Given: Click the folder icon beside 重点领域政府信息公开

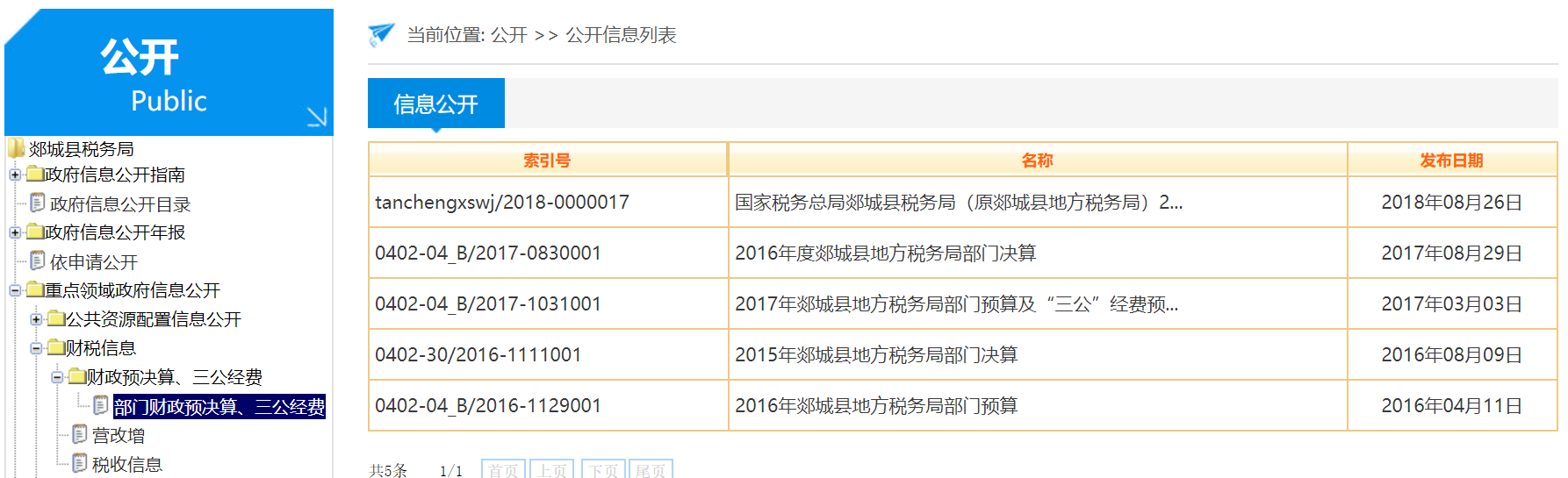Looking at the screenshot, I should coord(35,289).
